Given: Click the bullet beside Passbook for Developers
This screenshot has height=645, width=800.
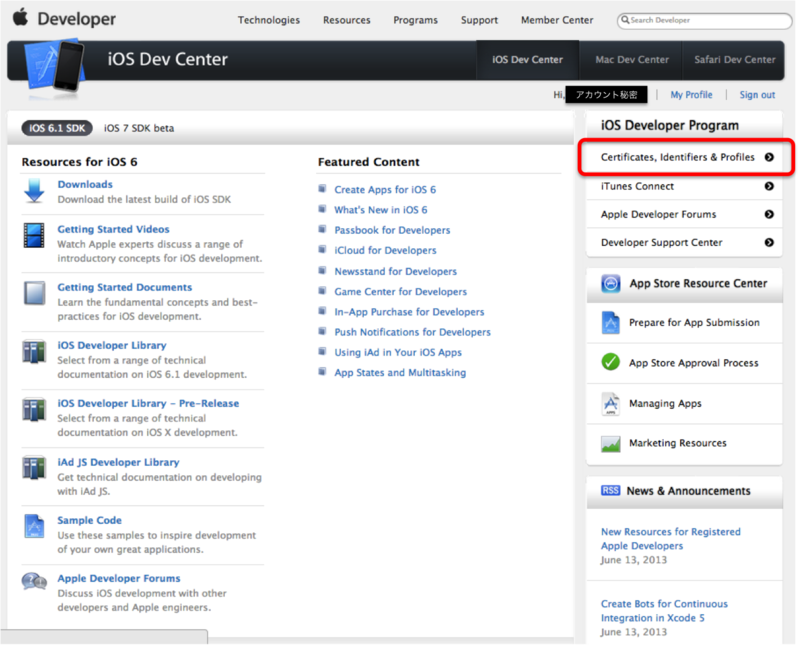Looking at the screenshot, I should coord(322,230).
